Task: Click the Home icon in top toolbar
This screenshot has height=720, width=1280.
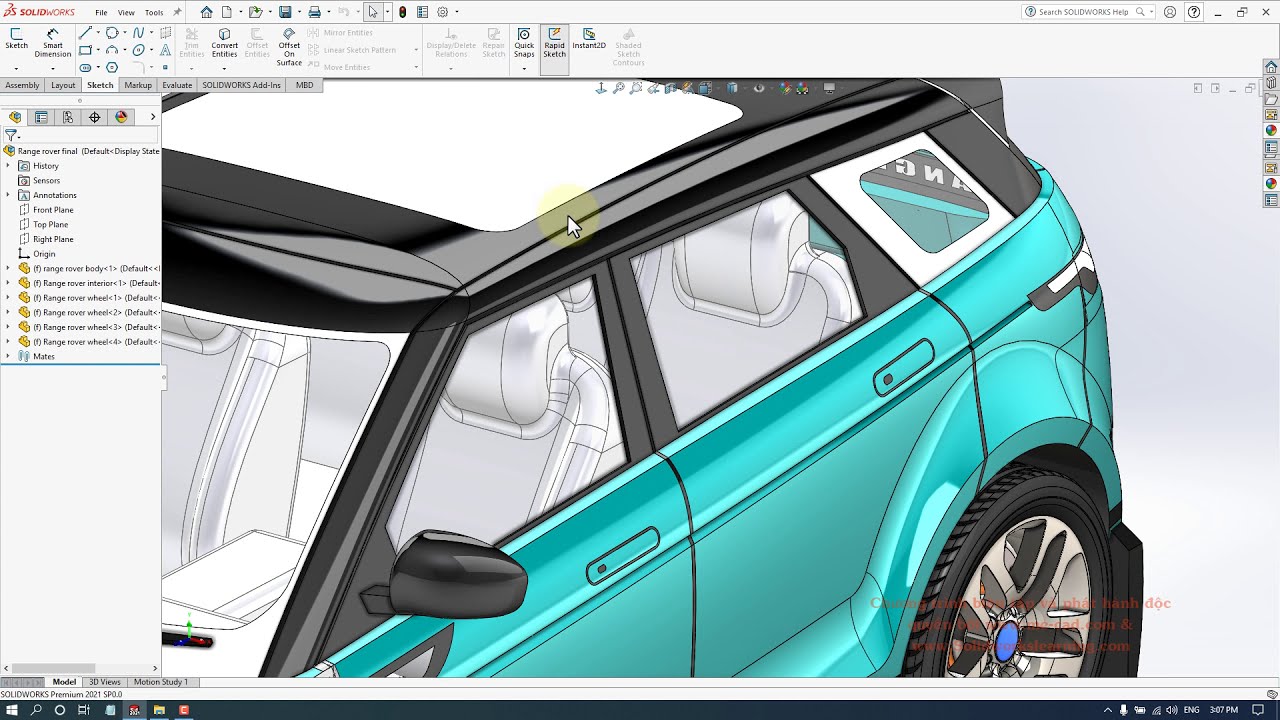Action: (206, 12)
